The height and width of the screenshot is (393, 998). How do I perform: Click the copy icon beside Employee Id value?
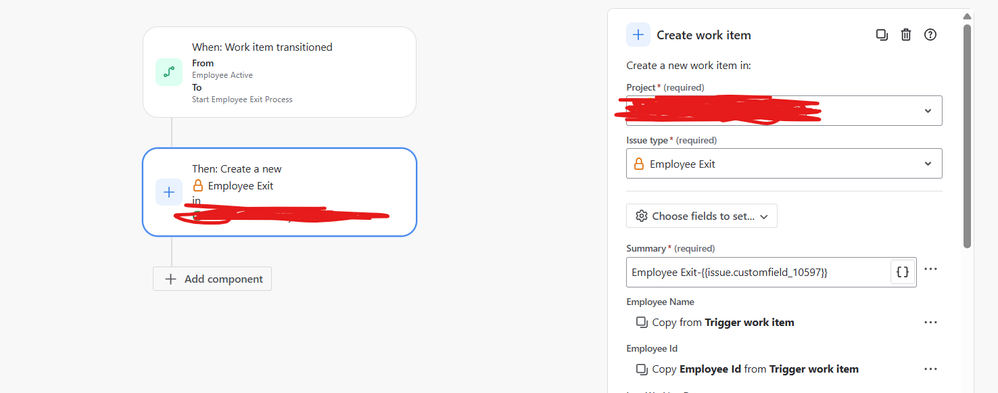click(642, 369)
